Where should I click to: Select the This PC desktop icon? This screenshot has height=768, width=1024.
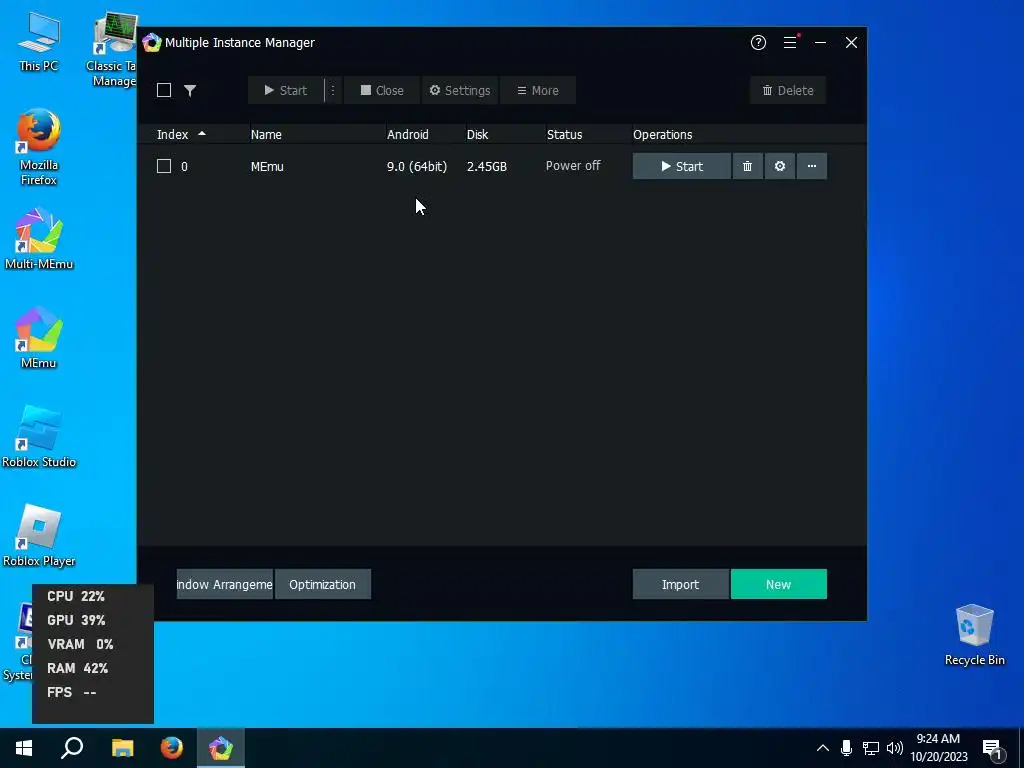[x=39, y=42]
